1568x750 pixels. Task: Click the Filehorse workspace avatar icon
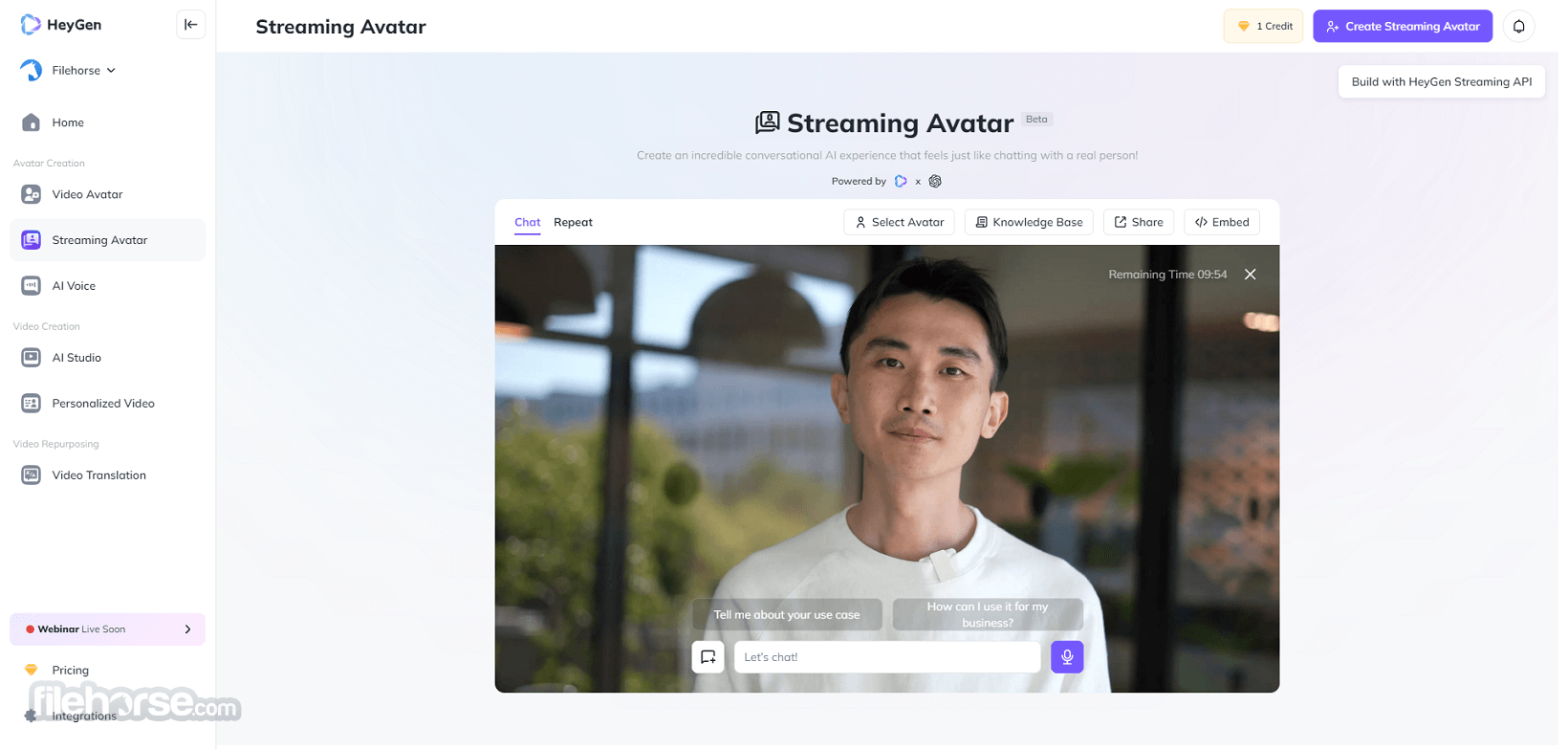32,70
